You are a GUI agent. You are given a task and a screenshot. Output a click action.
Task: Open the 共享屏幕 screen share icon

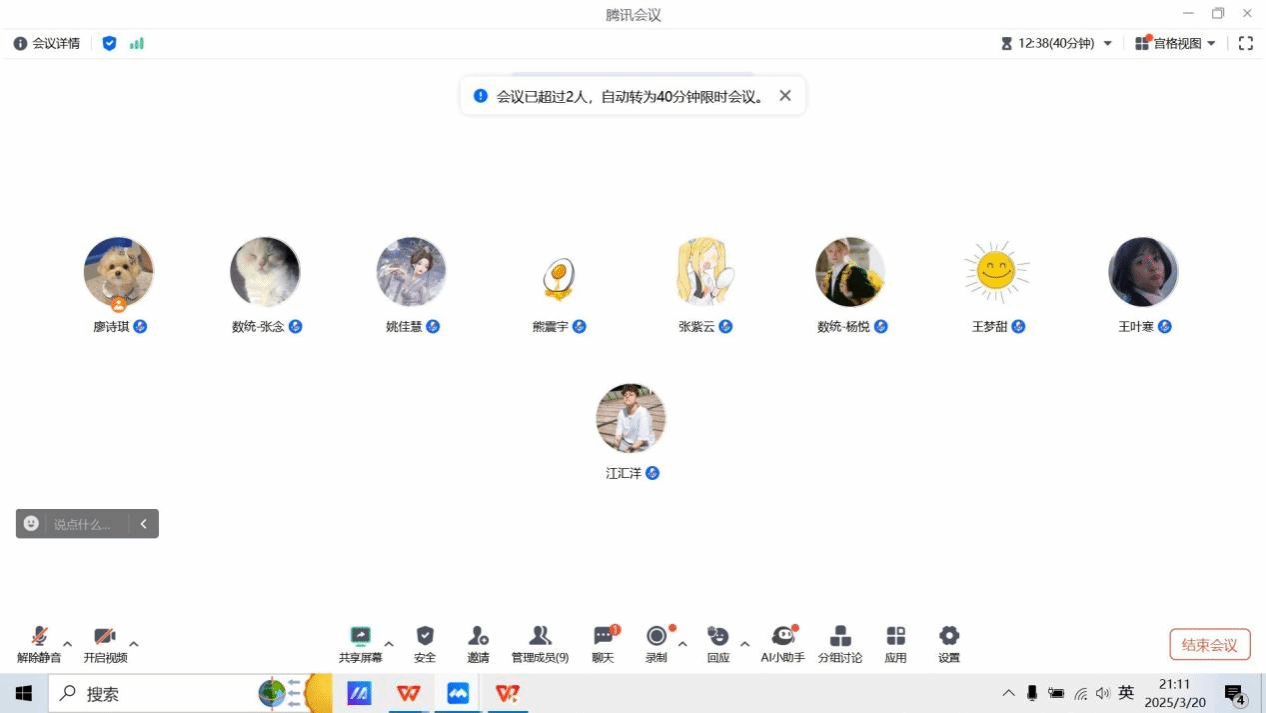pos(360,637)
